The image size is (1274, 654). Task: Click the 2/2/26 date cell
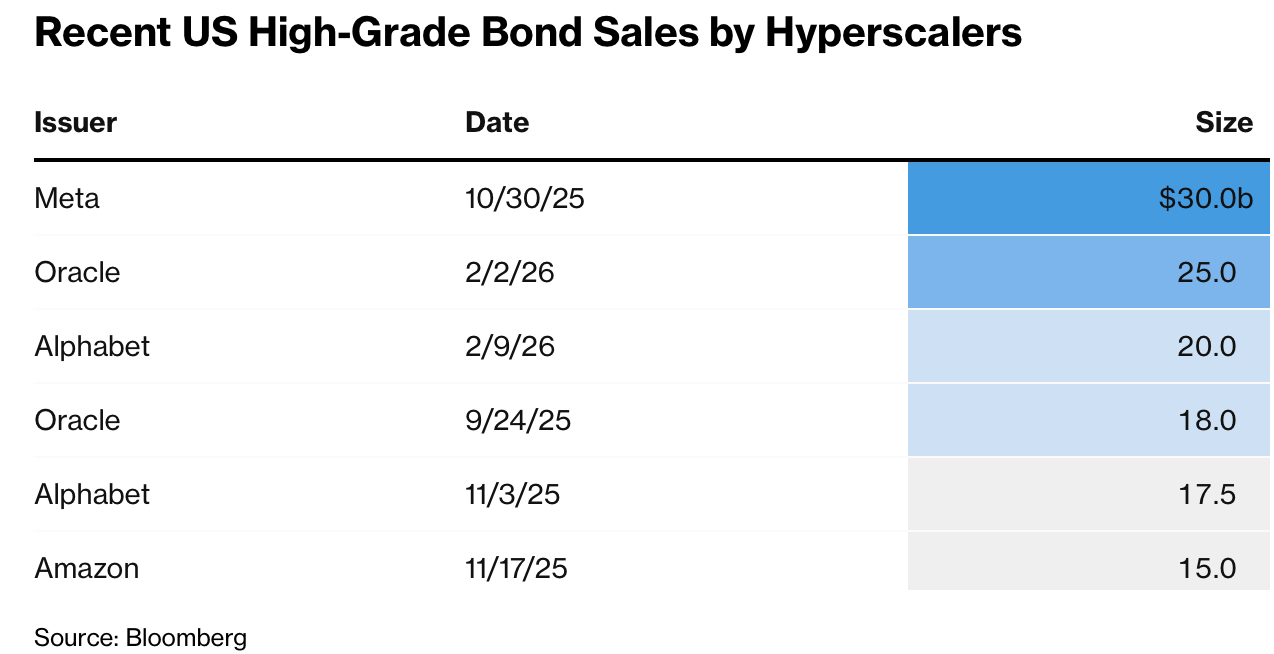(x=509, y=272)
